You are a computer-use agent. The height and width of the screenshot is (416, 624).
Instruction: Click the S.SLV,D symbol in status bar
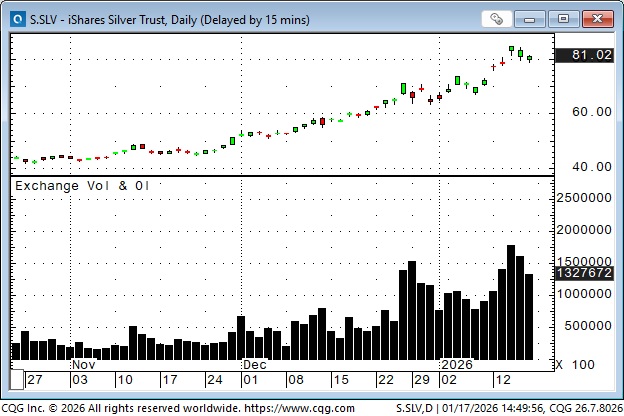point(421,407)
